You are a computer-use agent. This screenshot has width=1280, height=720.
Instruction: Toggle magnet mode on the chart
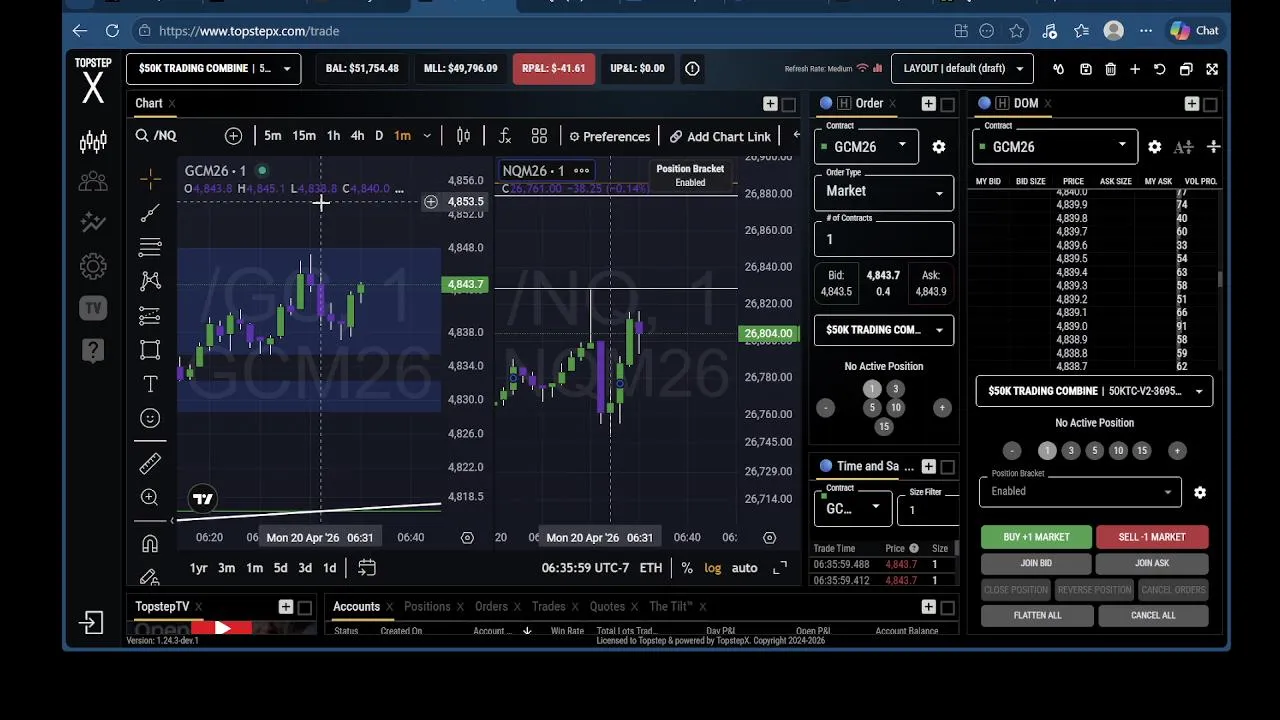click(x=150, y=543)
